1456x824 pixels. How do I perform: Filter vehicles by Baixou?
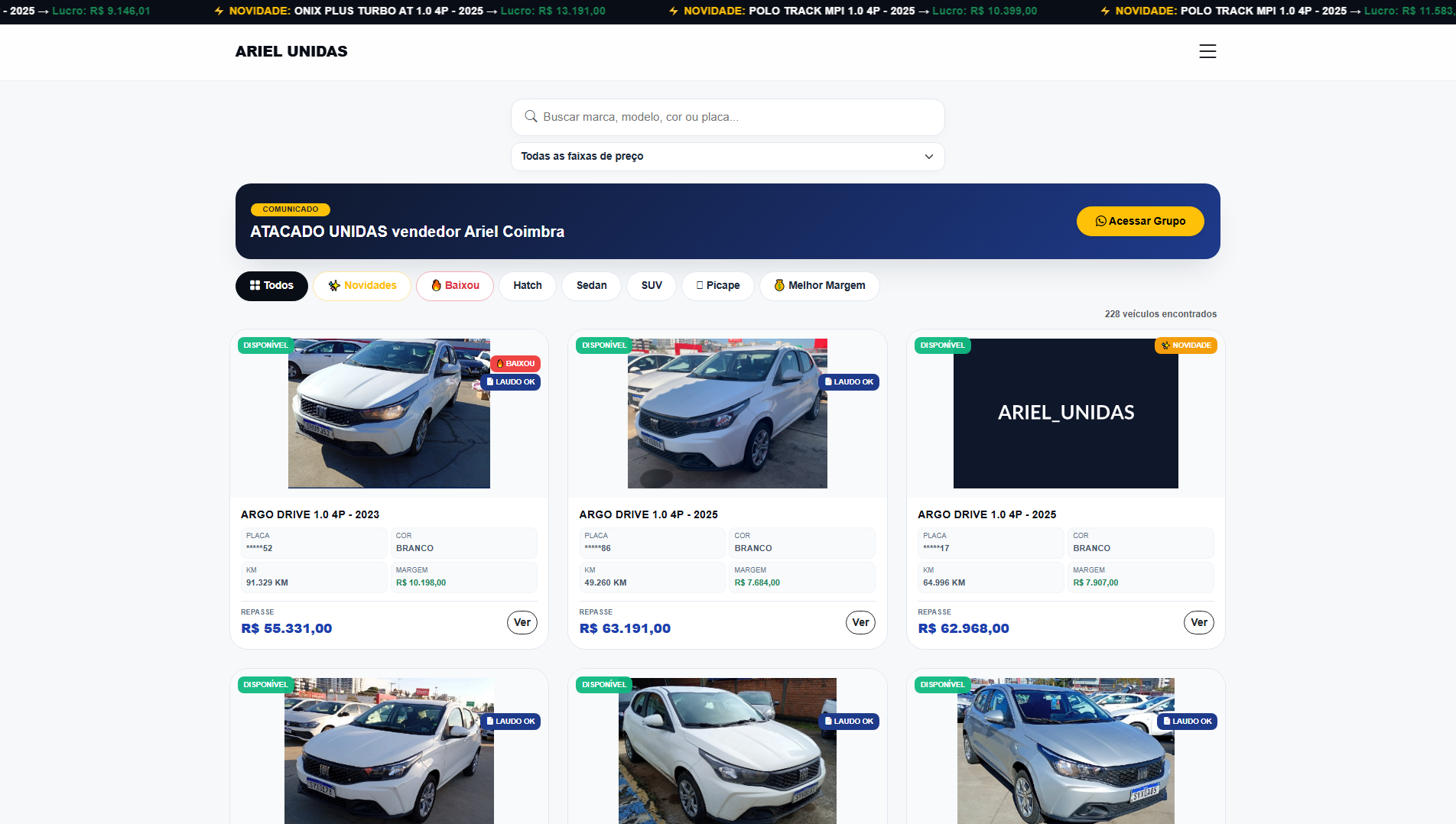tap(455, 286)
